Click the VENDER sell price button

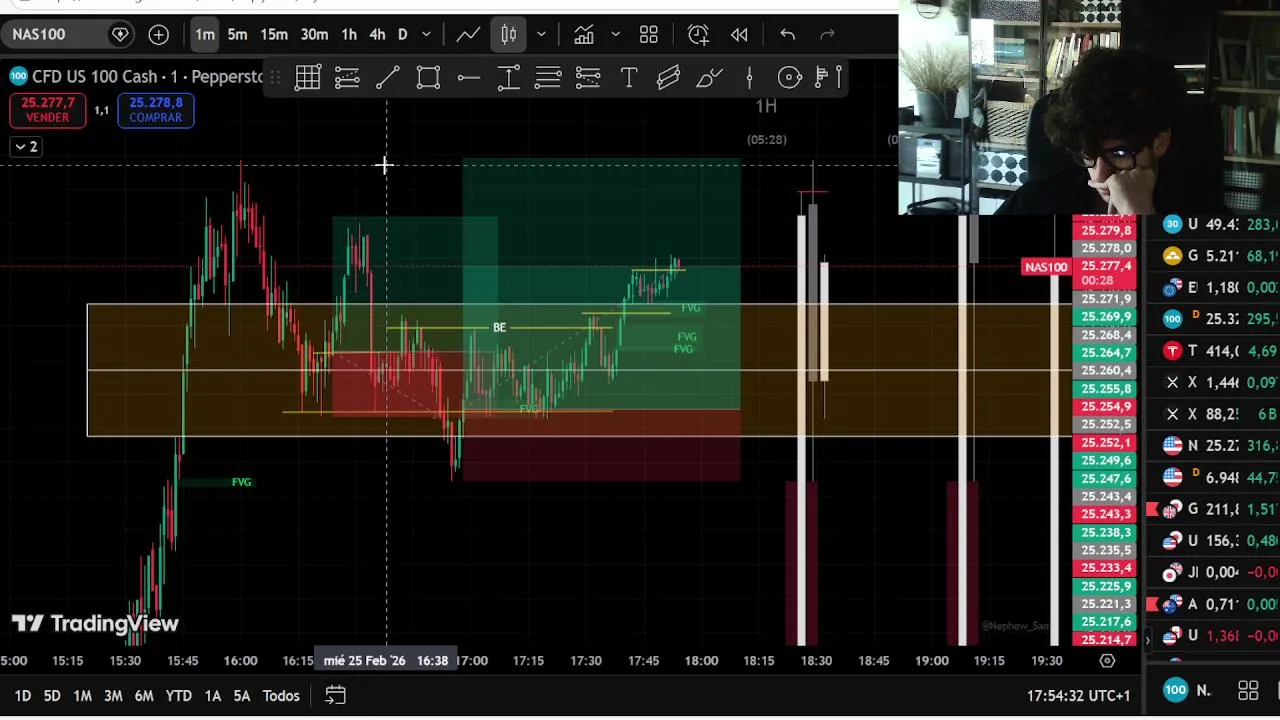click(x=48, y=110)
